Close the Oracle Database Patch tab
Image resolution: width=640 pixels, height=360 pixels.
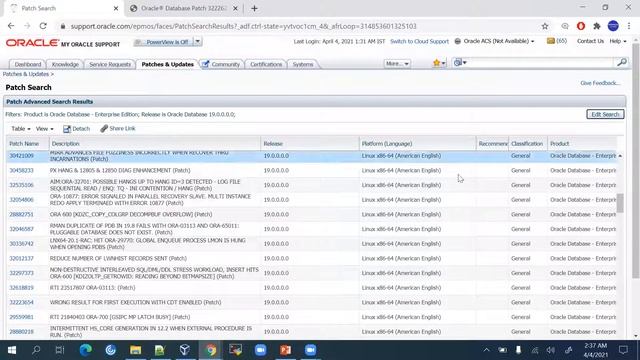point(236,8)
